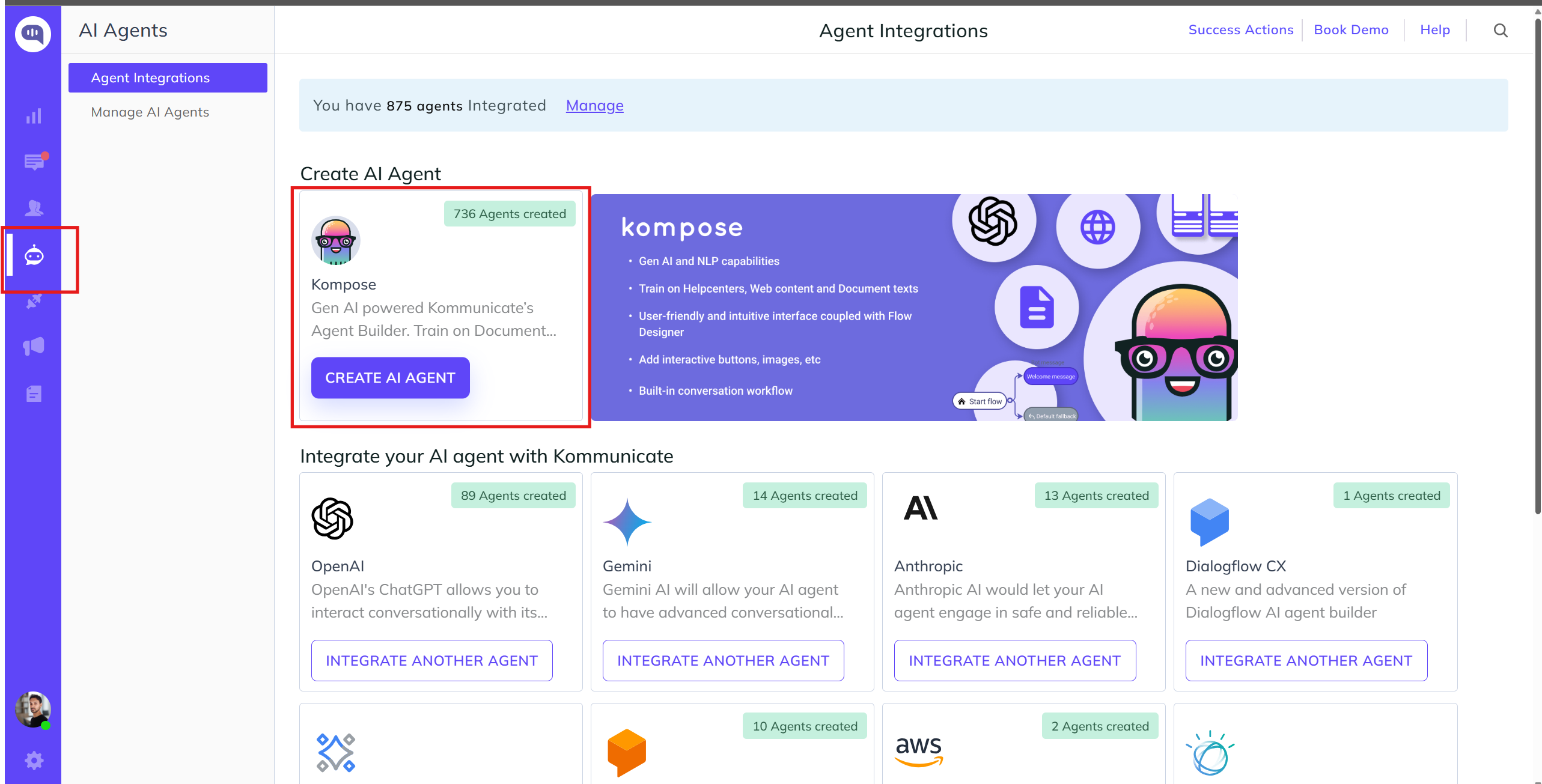The image size is (1542, 784).
Task: Click the Dialogflow CX card title
Action: tap(1236, 566)
